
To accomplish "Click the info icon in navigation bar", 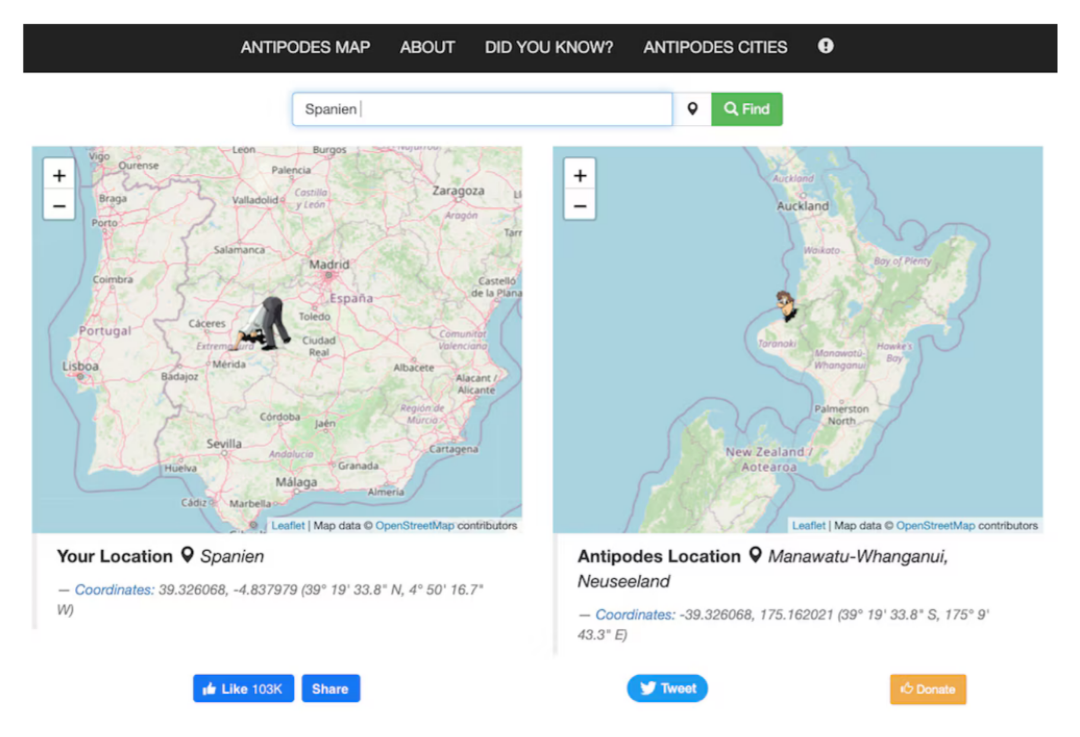I will [x=825, y=46].
